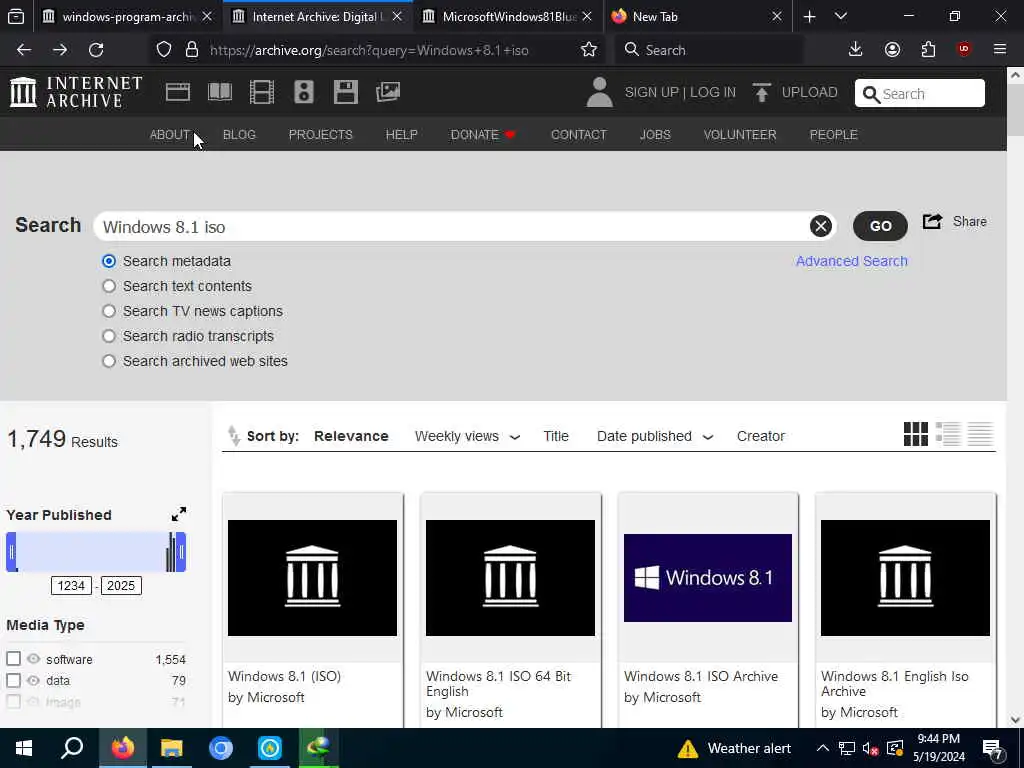Open the PROJECTS nav item

click(x=321, y=135)
